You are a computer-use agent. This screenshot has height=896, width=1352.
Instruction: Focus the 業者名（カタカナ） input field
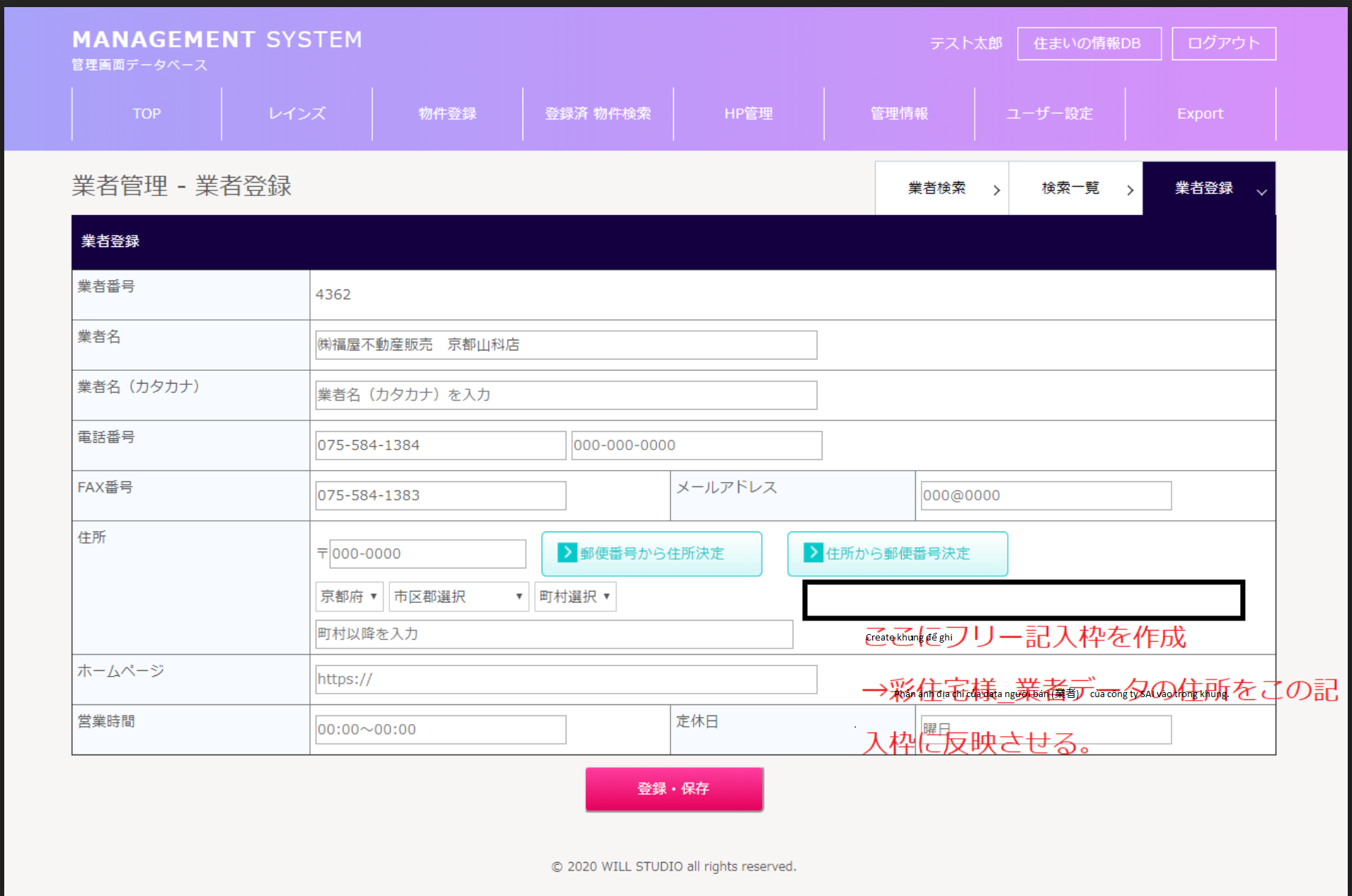pyautogui.click(x=566, y=395)
